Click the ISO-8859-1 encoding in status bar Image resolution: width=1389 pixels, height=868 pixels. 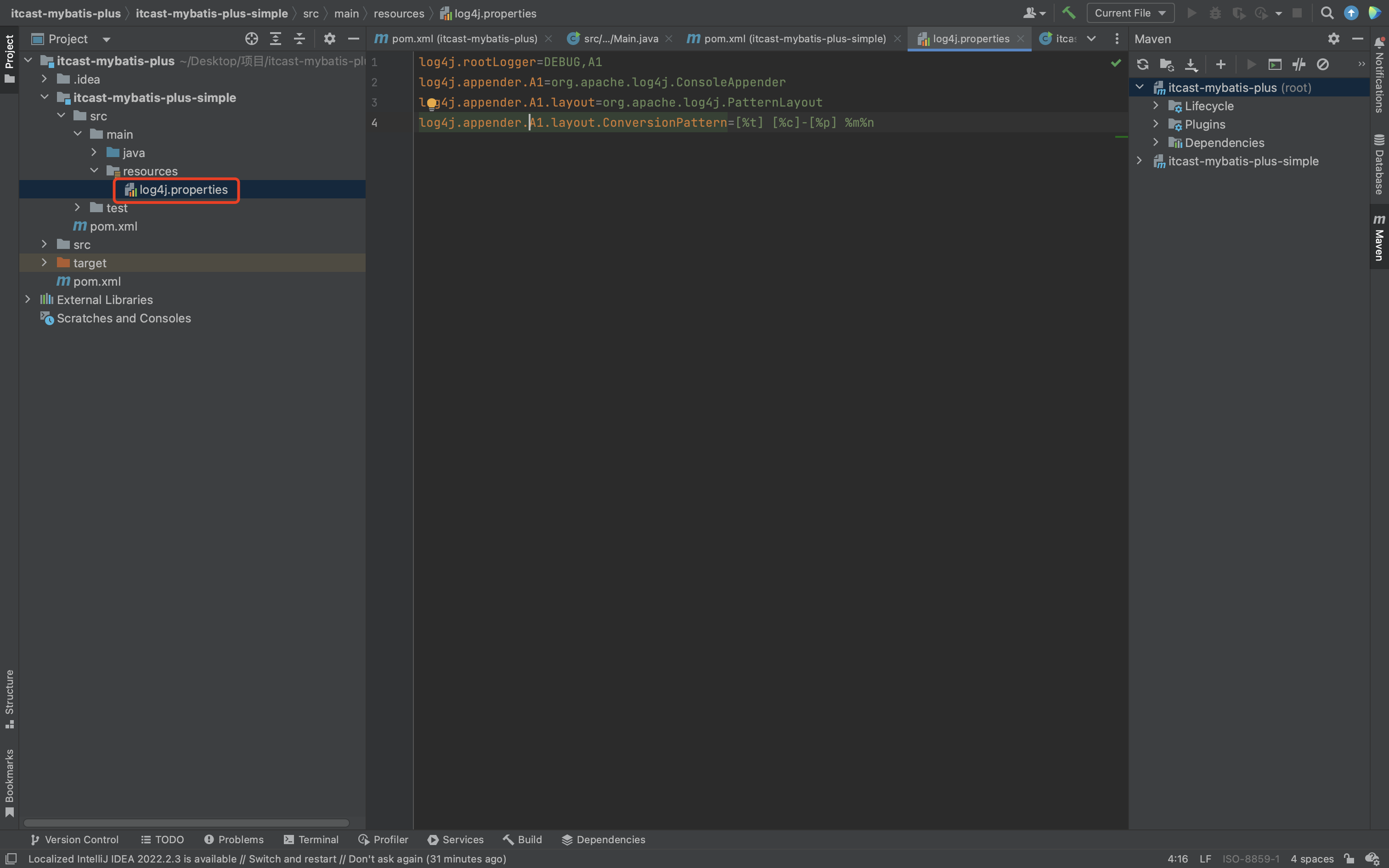point(1250,859)
